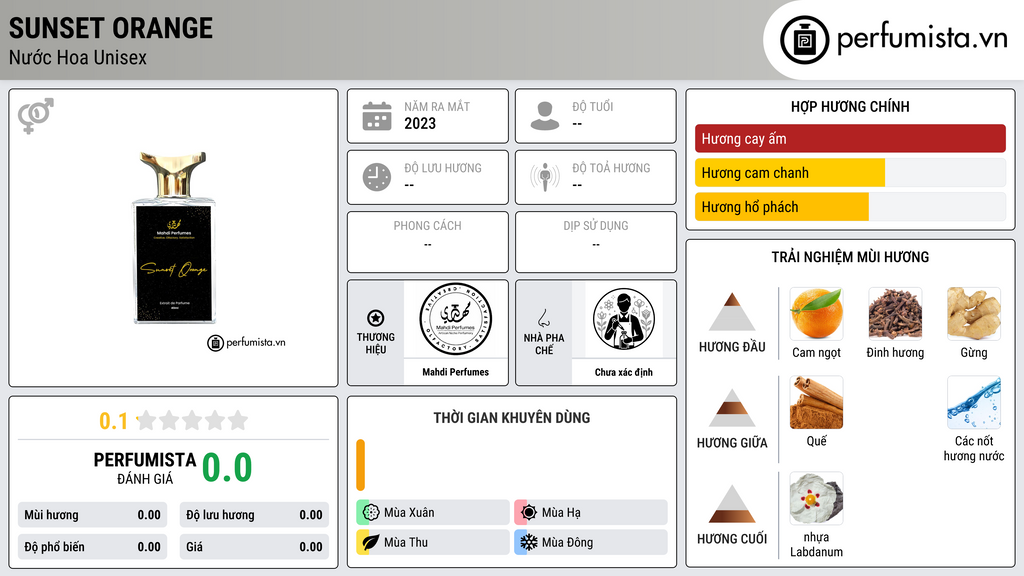
Task: Click the Độ phổ biến score row
Action: coord(92,547)
